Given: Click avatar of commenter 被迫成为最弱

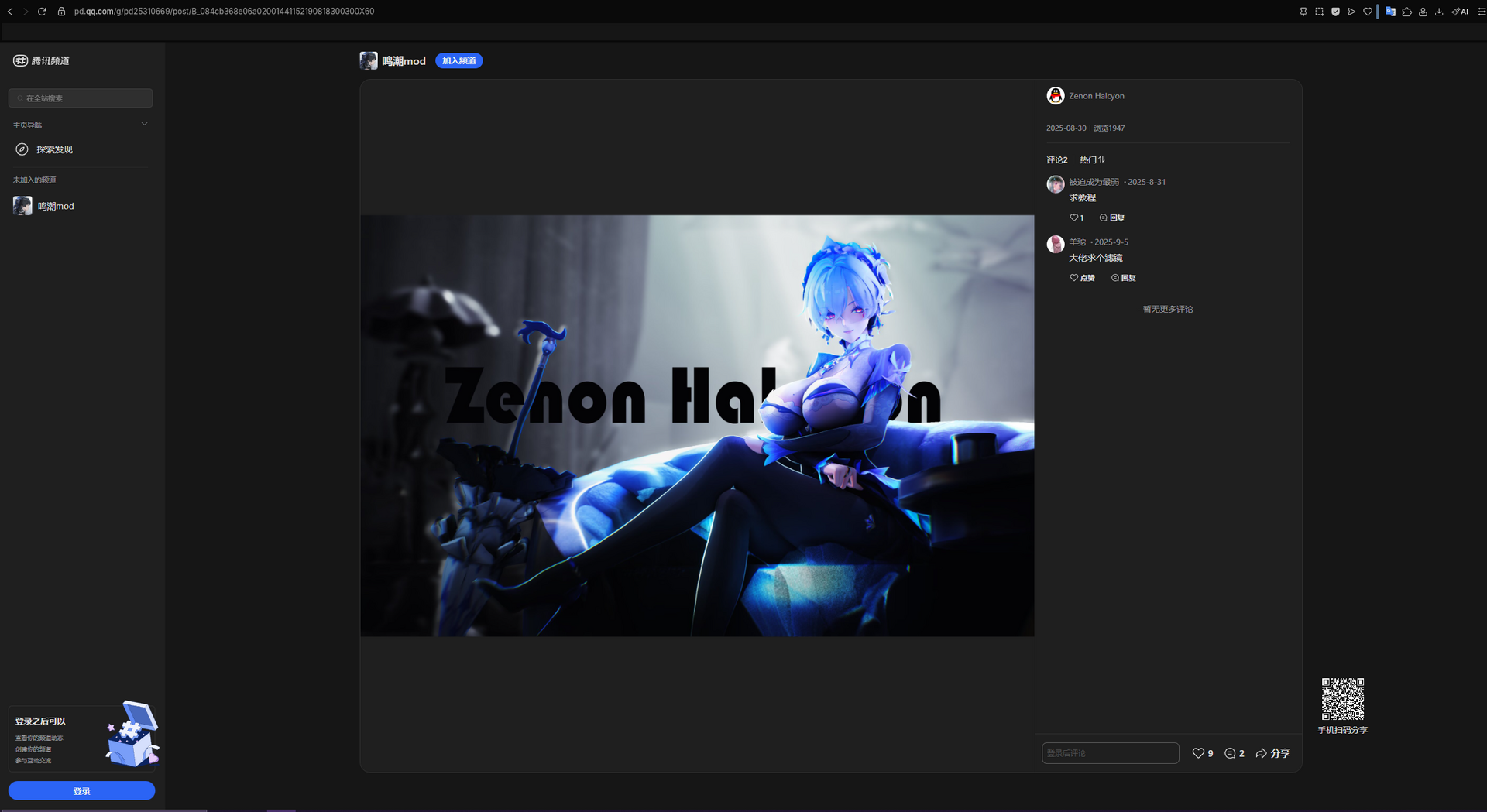Looking at the screenshot, I should pos(1055,184).
